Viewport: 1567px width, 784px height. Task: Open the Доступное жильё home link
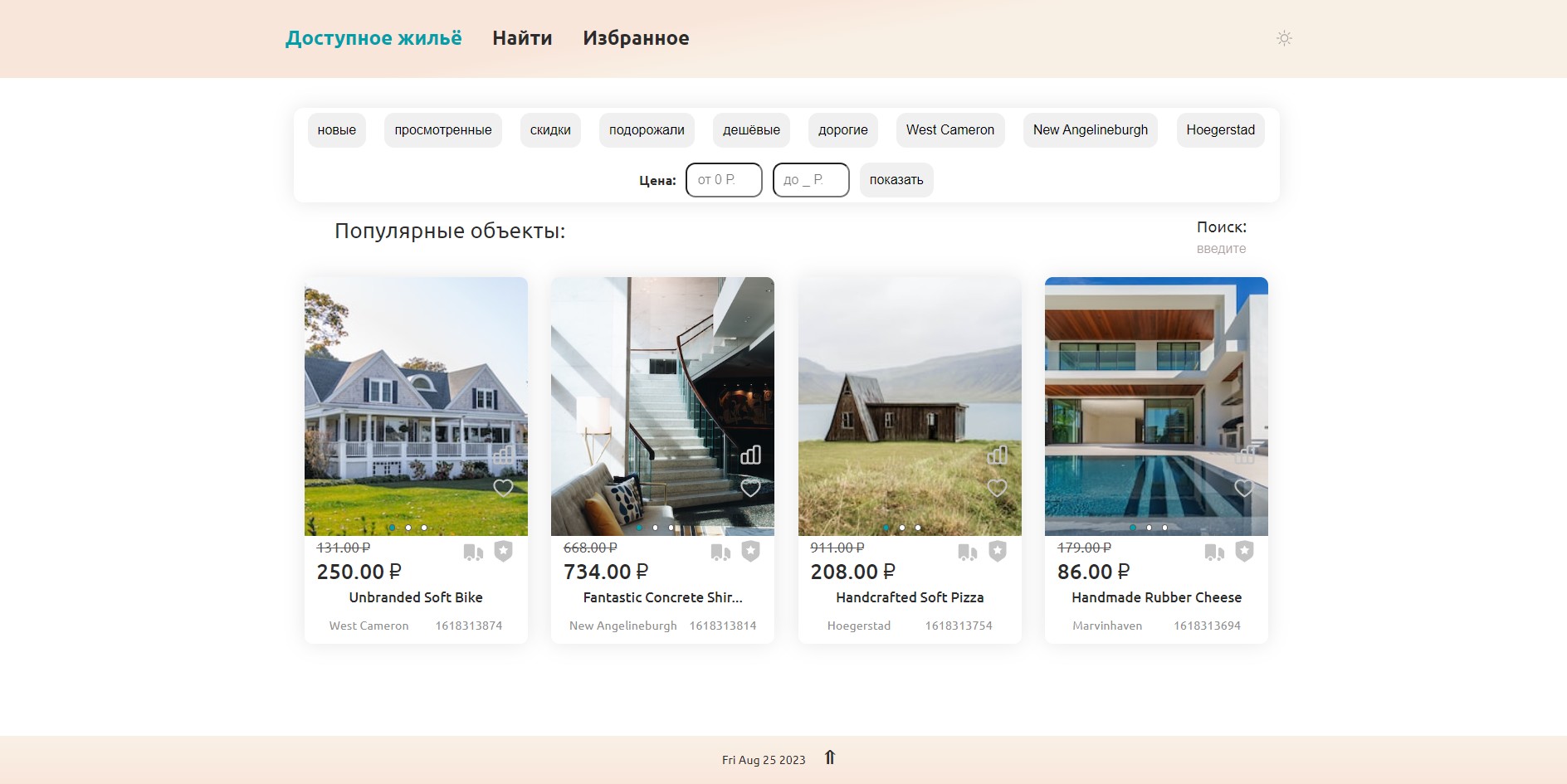[x=373, y=38]
